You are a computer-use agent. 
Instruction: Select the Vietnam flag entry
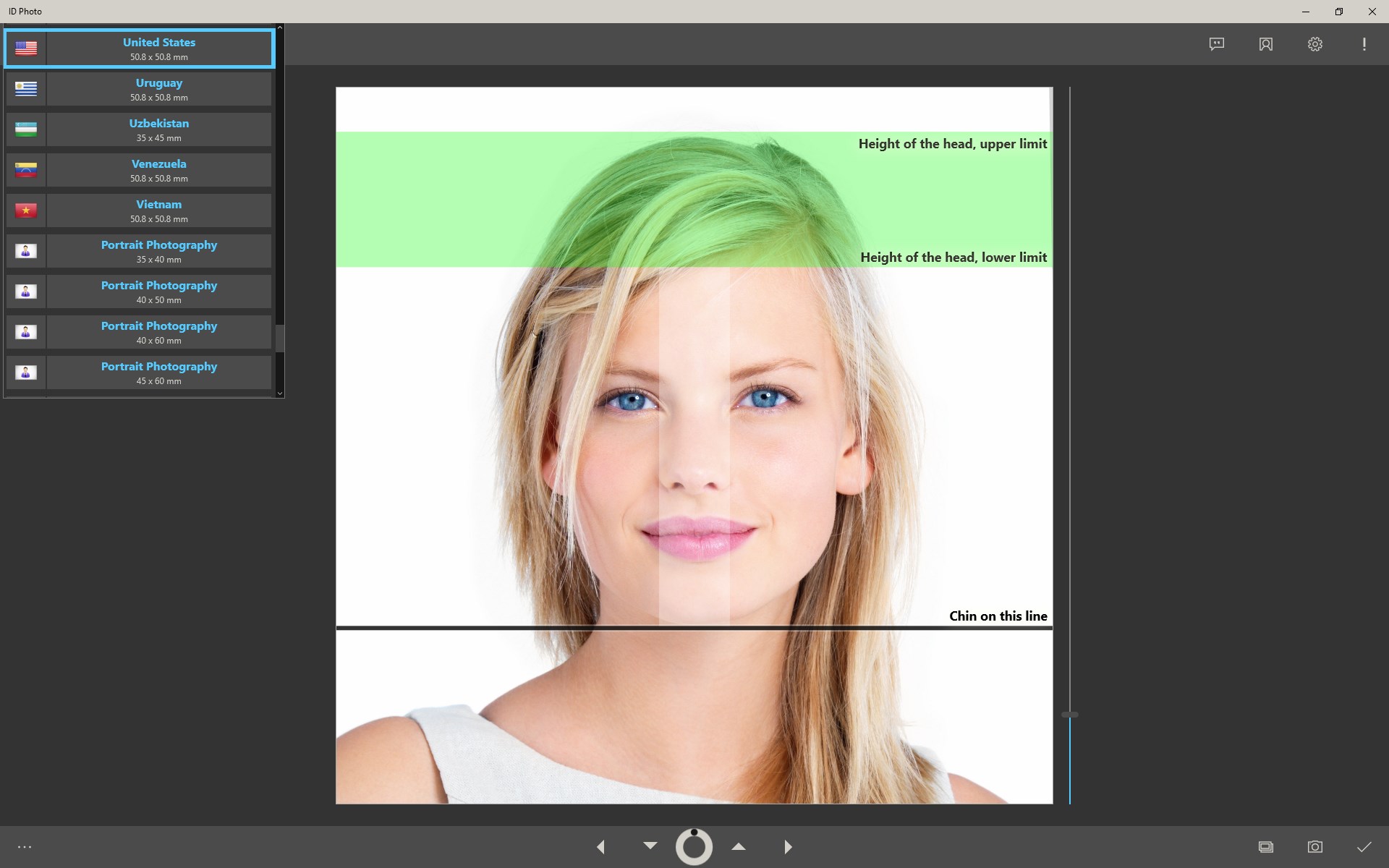[26, 210]
